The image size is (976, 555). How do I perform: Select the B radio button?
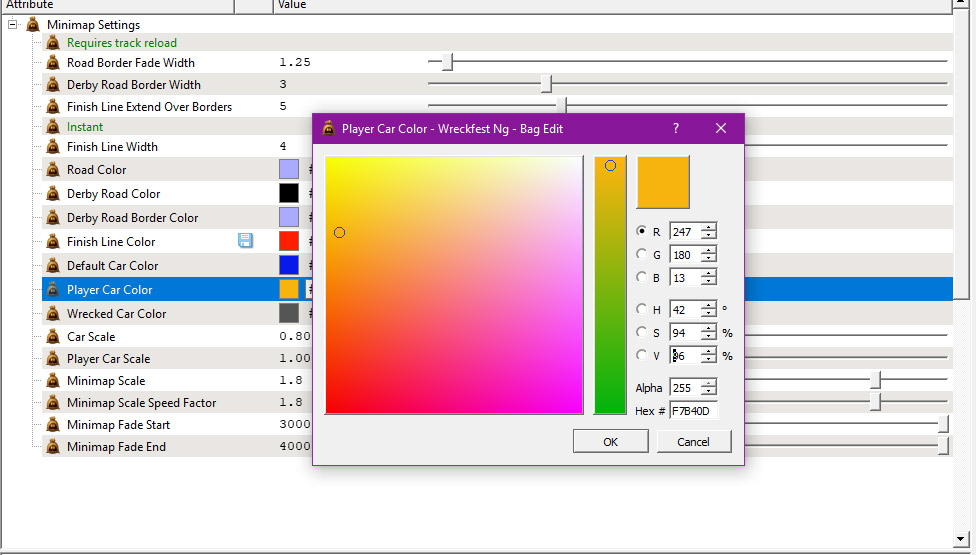[641, 277]
